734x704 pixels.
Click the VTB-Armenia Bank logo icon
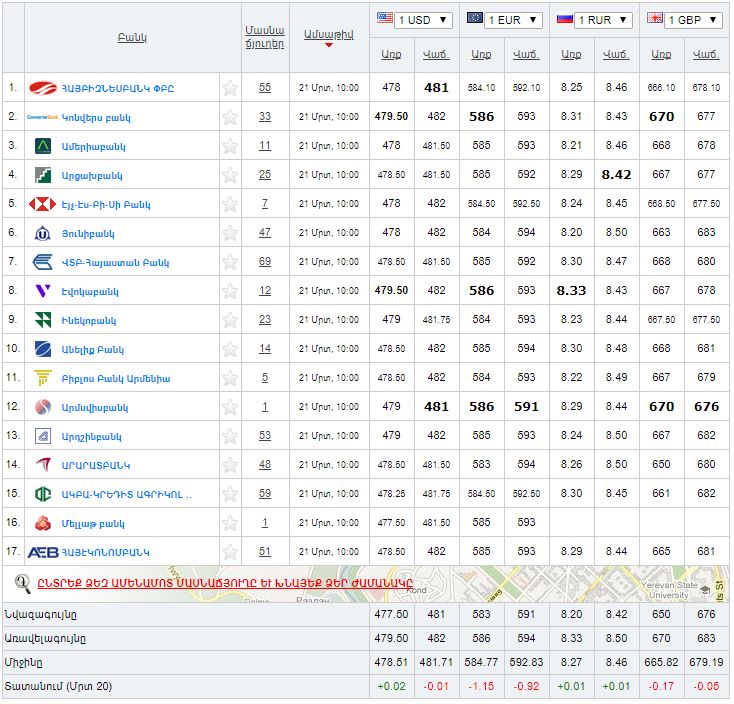tap(43, 262)
